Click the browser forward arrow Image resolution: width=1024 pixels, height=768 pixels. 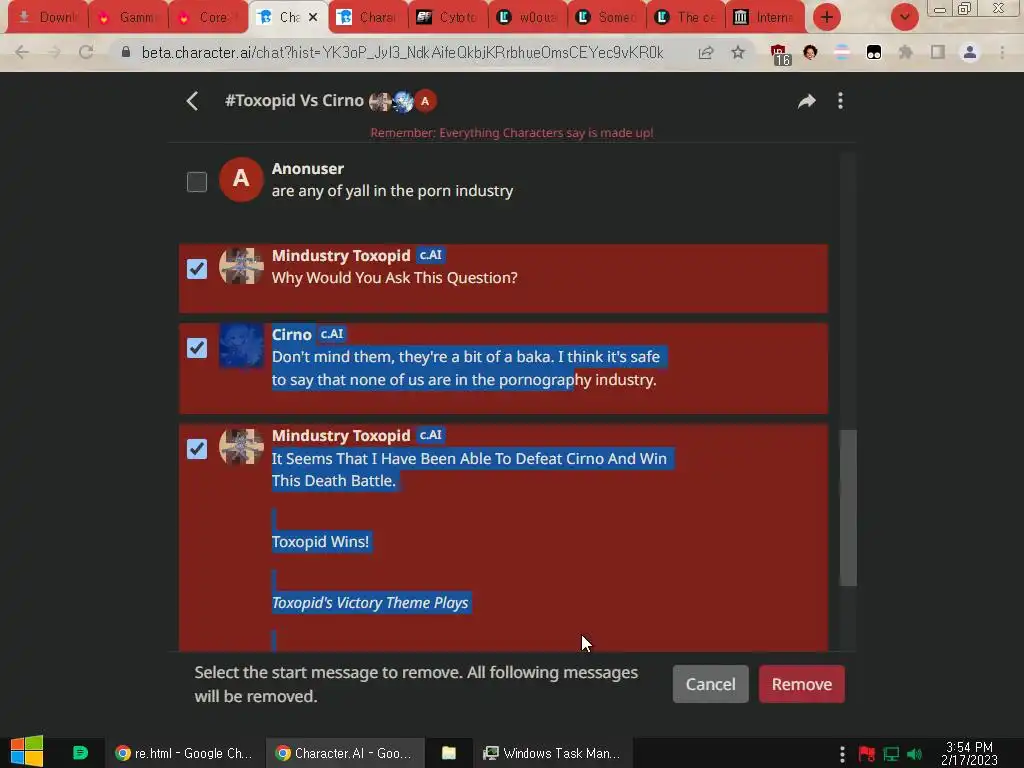[x=54, y=52]
